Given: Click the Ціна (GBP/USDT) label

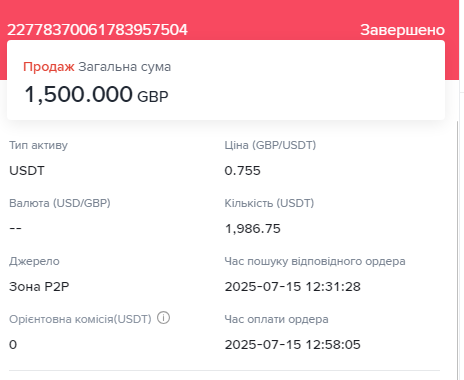Looking at the screenshot, I should (x=270, y=145).
